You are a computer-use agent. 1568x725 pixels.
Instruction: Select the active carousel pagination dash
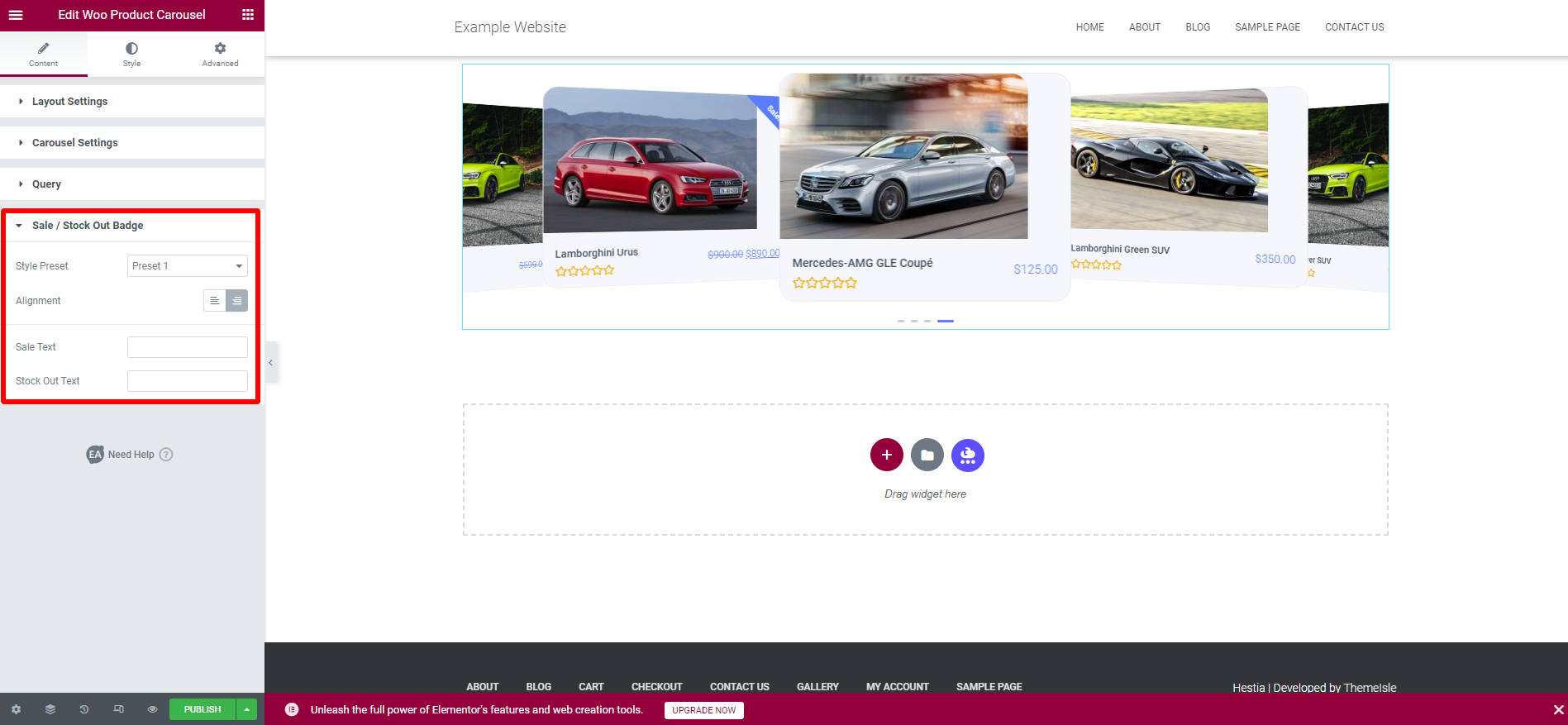(x=946, y=321)
